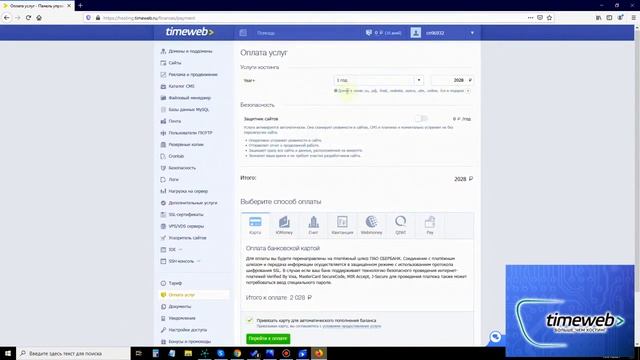Open Пользователи FTP section
Image resolution: width=640 pixels, height=360 pixels.
[187, 133]
